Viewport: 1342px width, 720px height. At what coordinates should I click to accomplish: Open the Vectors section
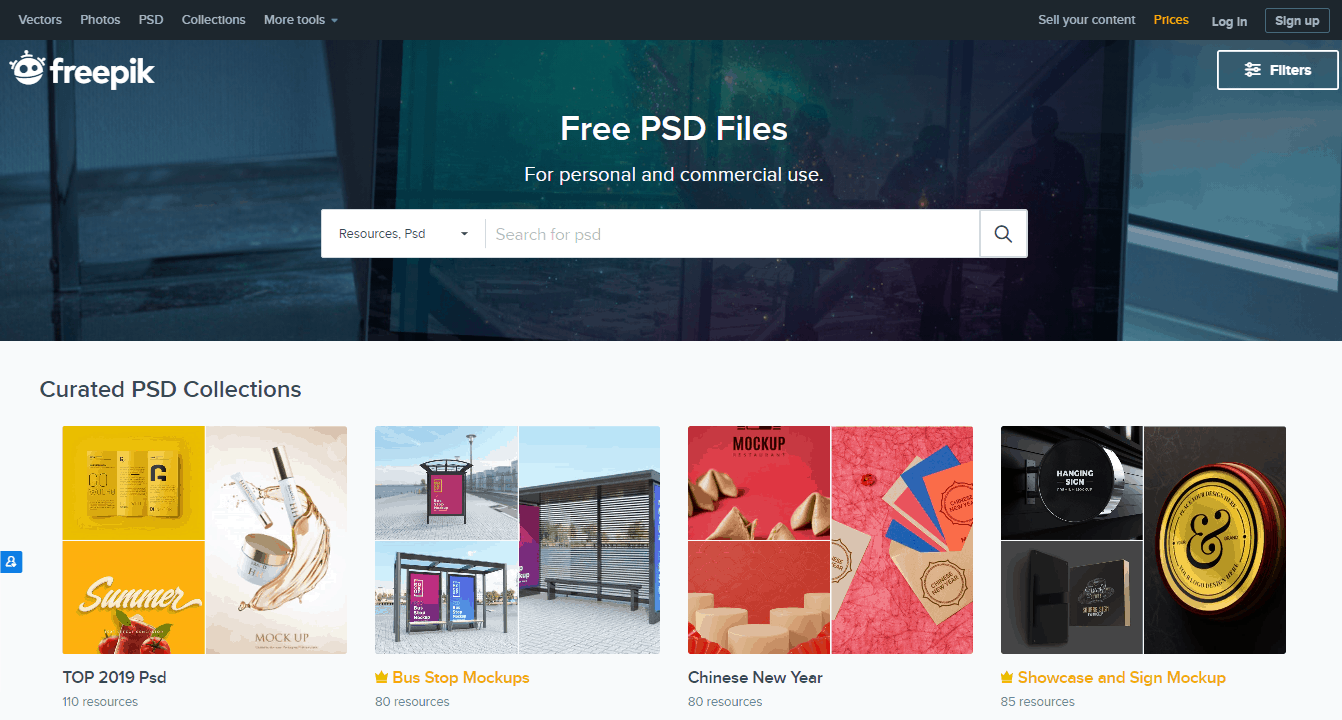pos(40,20)
